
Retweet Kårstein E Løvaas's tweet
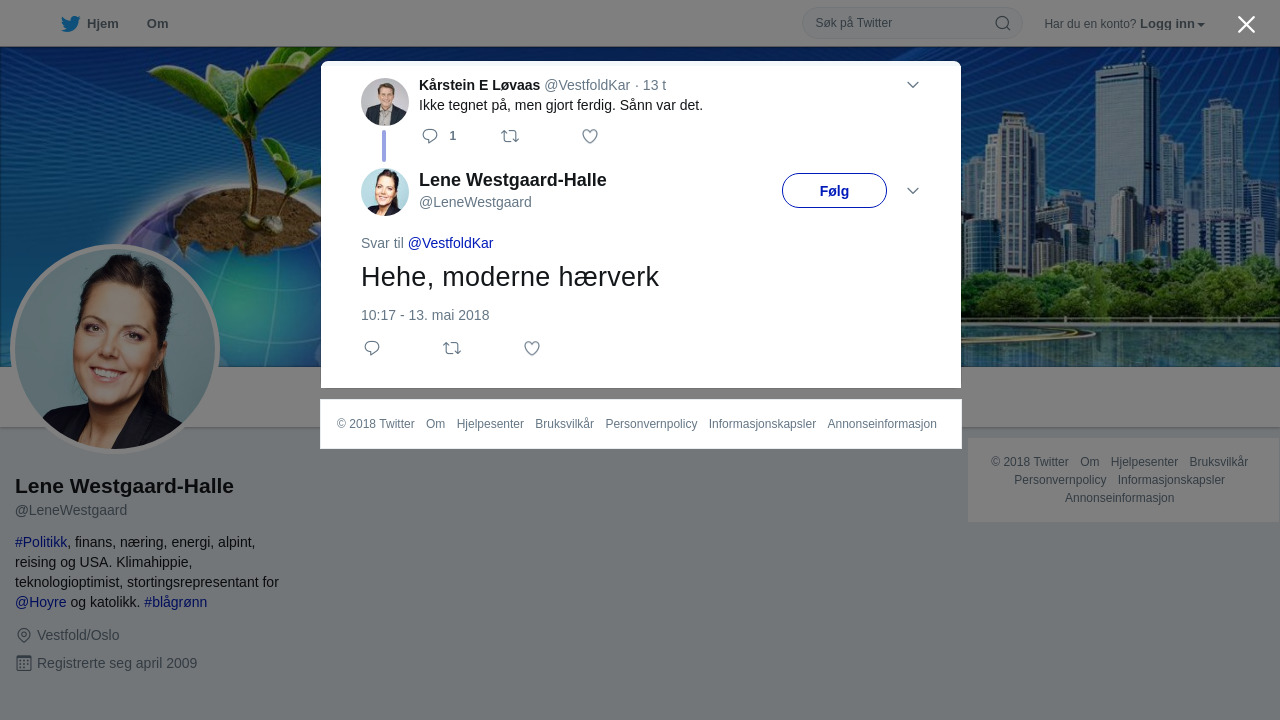click(510, 136)
